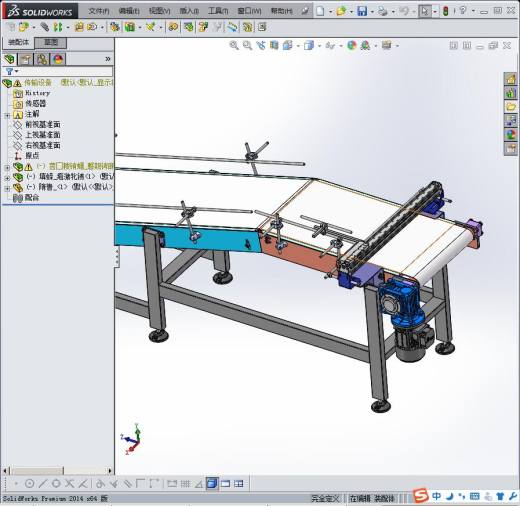The image size is (520, 506).
Task: Click the Undo arrow icon
Action: pos(404,11)
